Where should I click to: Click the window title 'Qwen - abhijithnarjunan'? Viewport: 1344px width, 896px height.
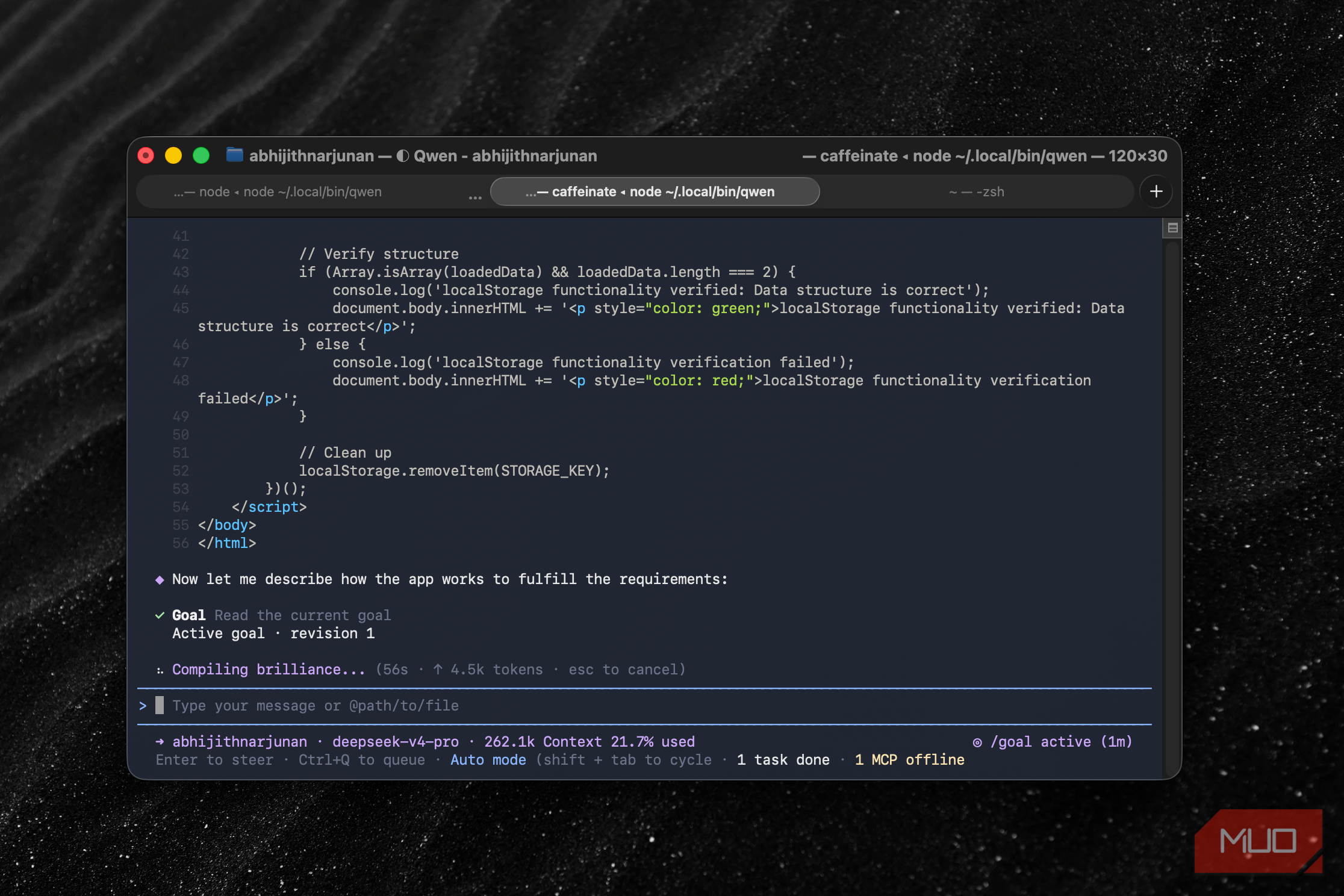point(505,156)
